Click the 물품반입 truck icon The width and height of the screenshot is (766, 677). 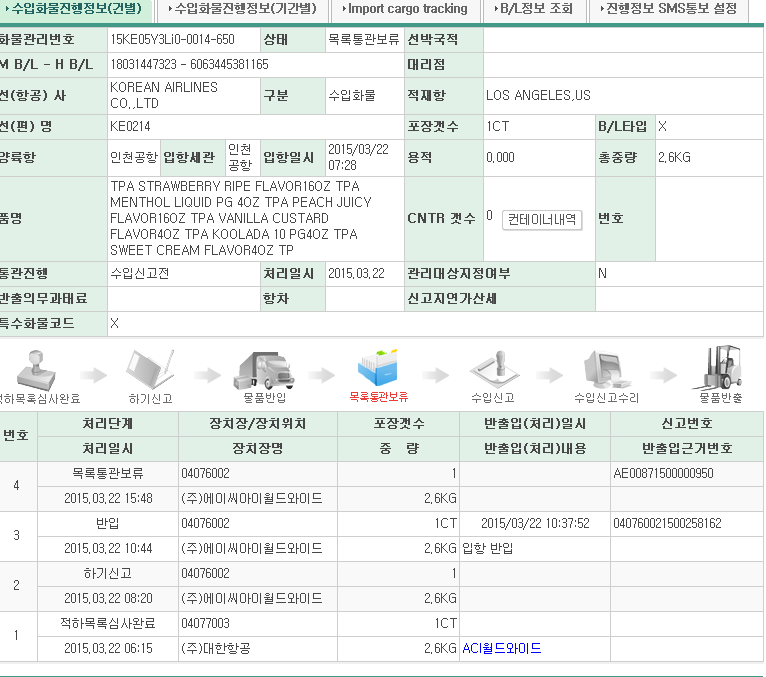264,370
